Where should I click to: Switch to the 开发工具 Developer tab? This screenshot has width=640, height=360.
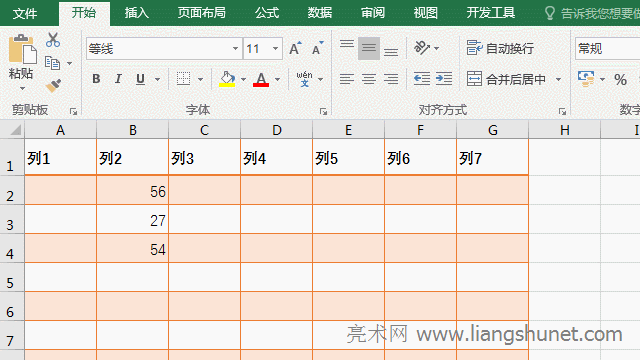coord(491,13)
